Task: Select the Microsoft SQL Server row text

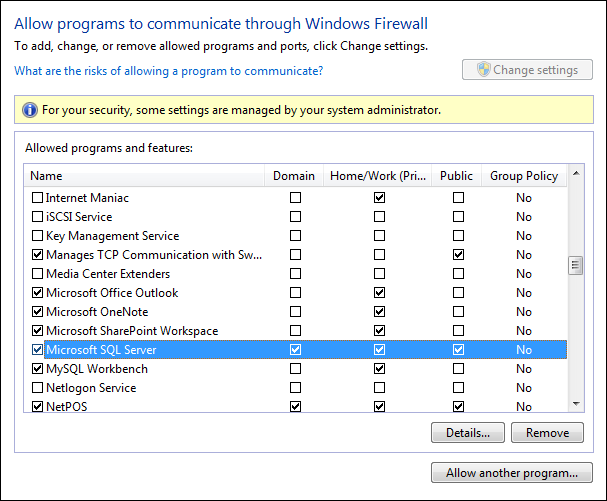Action: click(x=101, y=350)
